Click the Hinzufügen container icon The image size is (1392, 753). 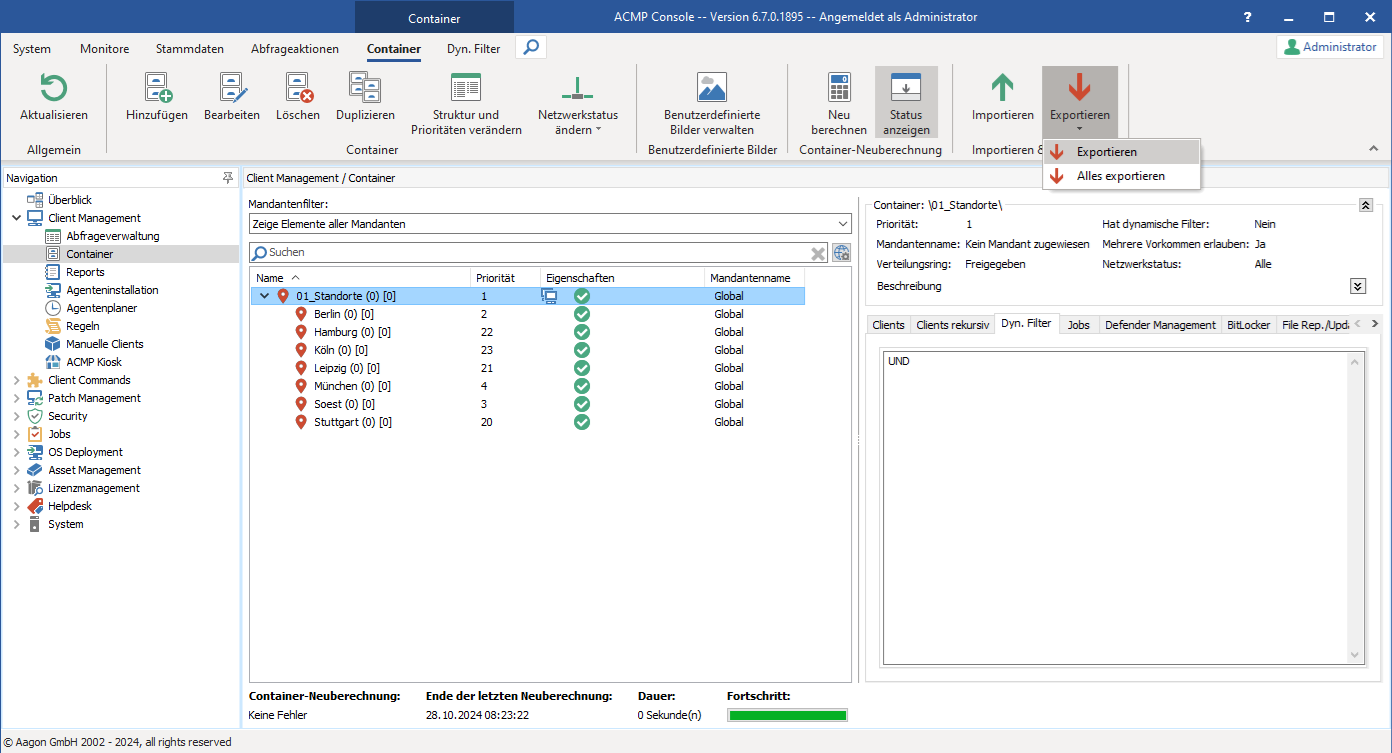tap(157, 89)
